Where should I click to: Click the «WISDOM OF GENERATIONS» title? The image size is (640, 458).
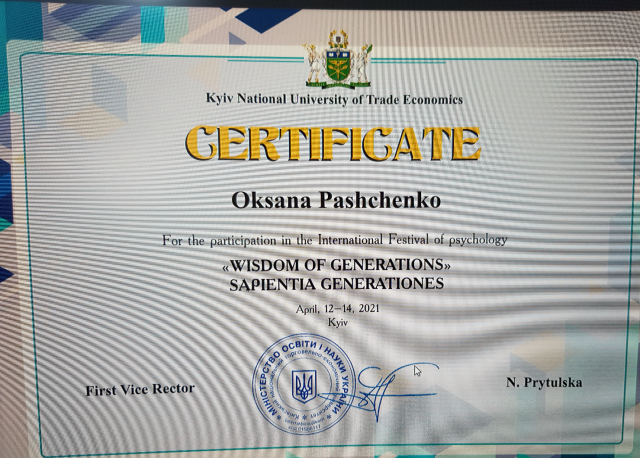pos(336,265)
